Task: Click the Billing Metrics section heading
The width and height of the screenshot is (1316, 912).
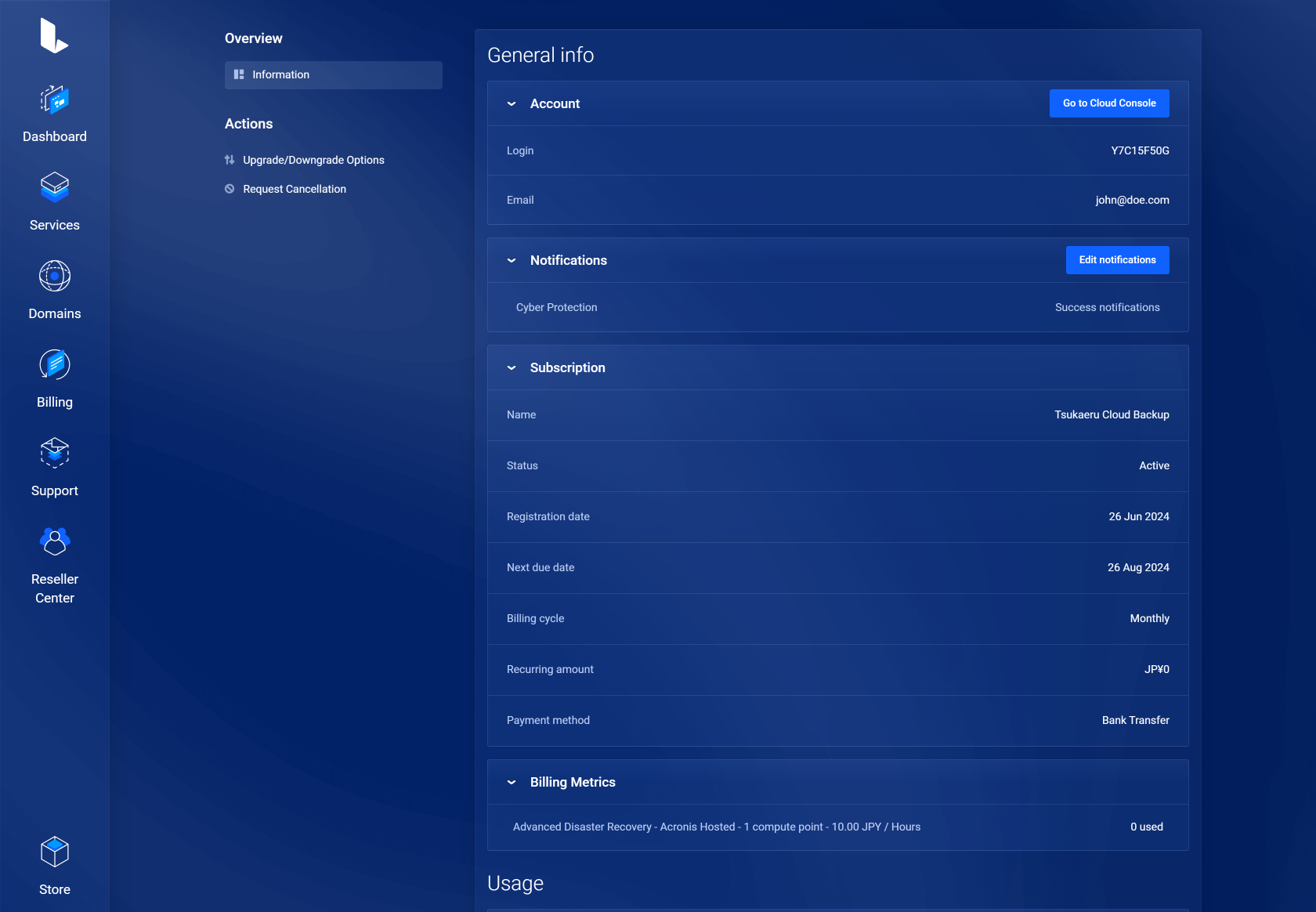Action: click(x=573, y=782)
